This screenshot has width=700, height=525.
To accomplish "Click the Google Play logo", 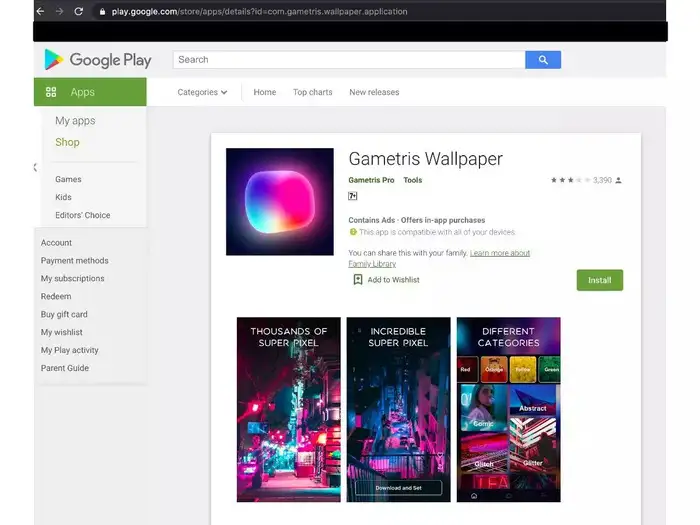I will 97,60.
